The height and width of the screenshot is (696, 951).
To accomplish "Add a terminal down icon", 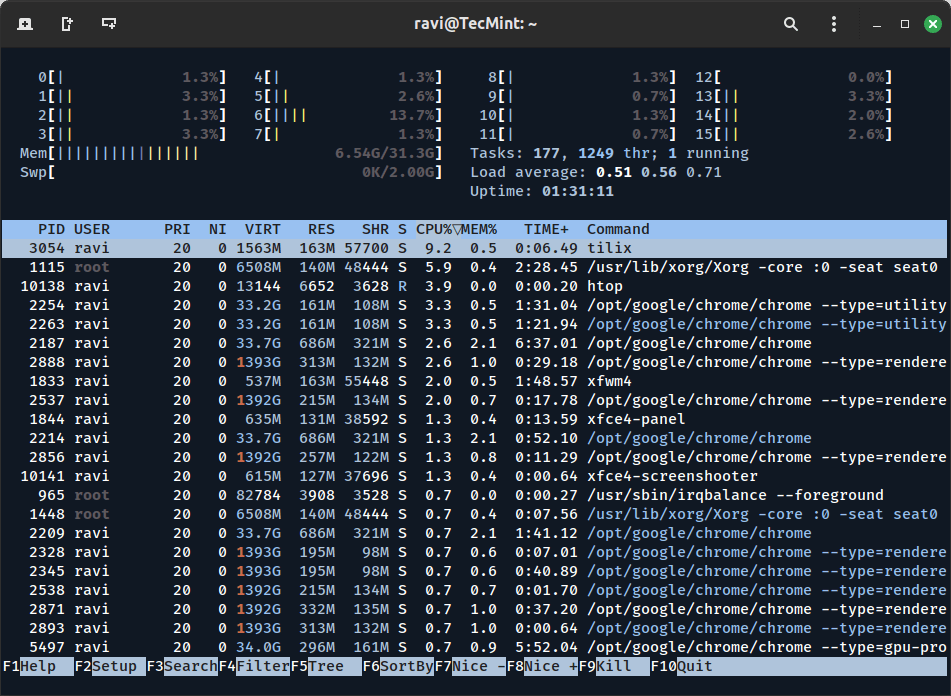I will click(109, 24).
